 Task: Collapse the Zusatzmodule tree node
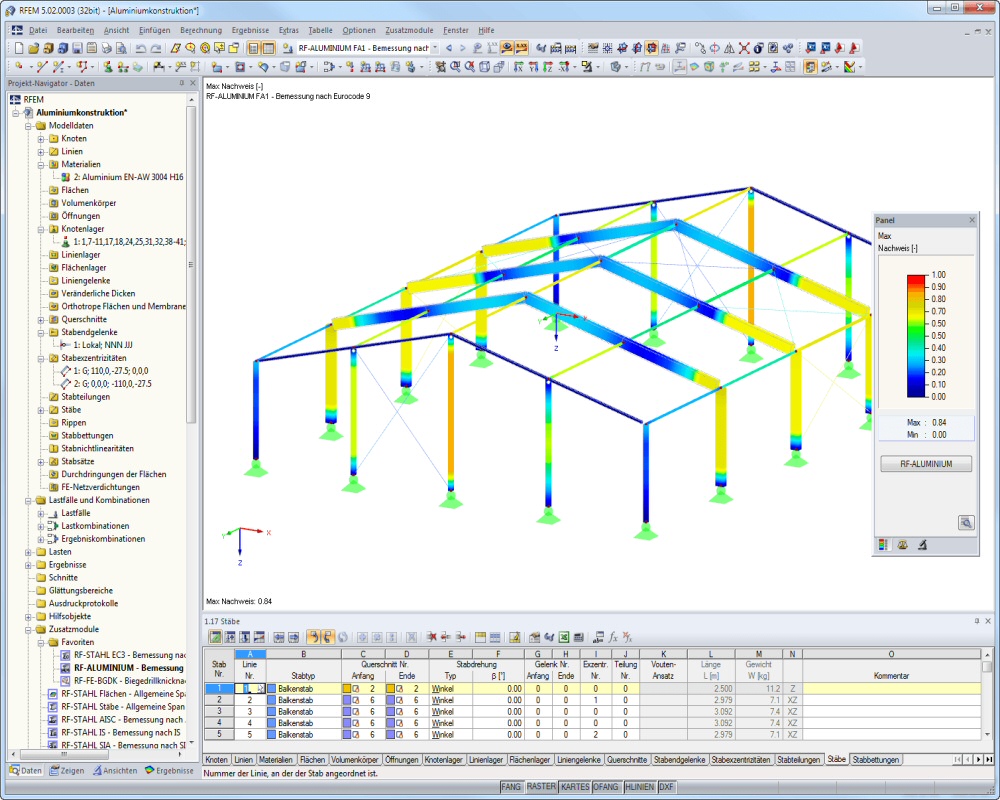pos(28,630)
